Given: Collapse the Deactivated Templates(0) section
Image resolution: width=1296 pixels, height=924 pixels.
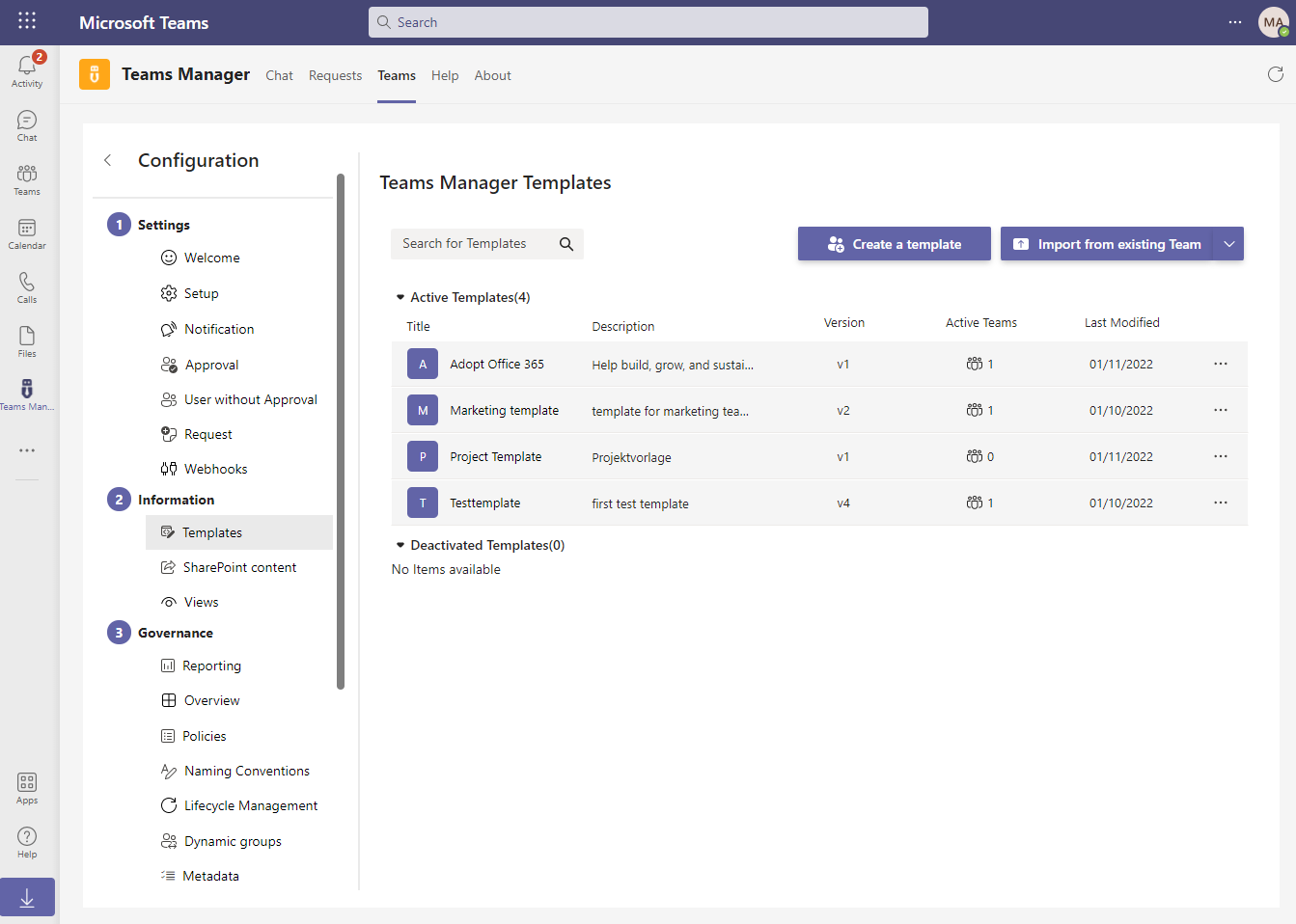Looking at the screenshot, I should tap(400, 545).
